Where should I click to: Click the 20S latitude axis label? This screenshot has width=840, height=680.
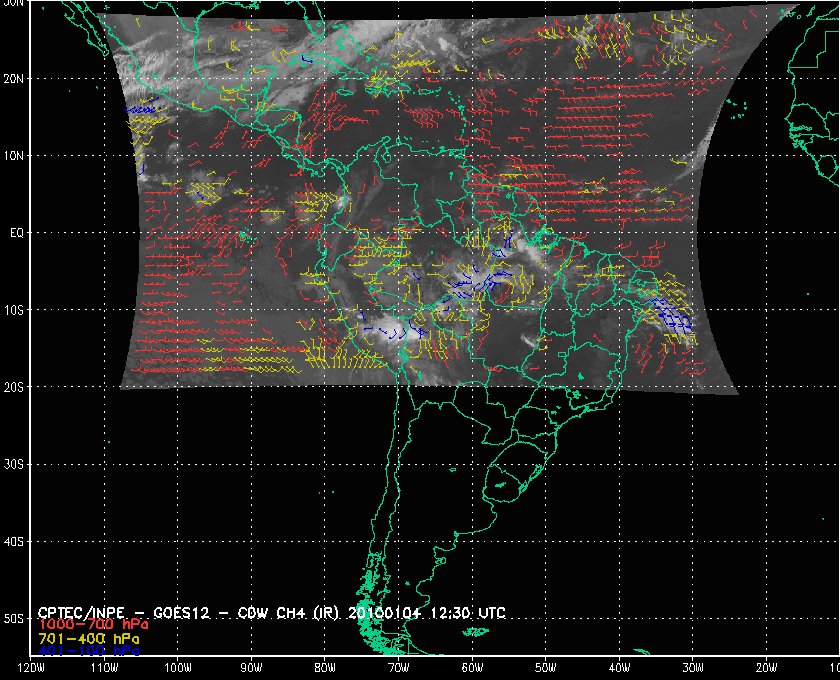tap(14, 387)
